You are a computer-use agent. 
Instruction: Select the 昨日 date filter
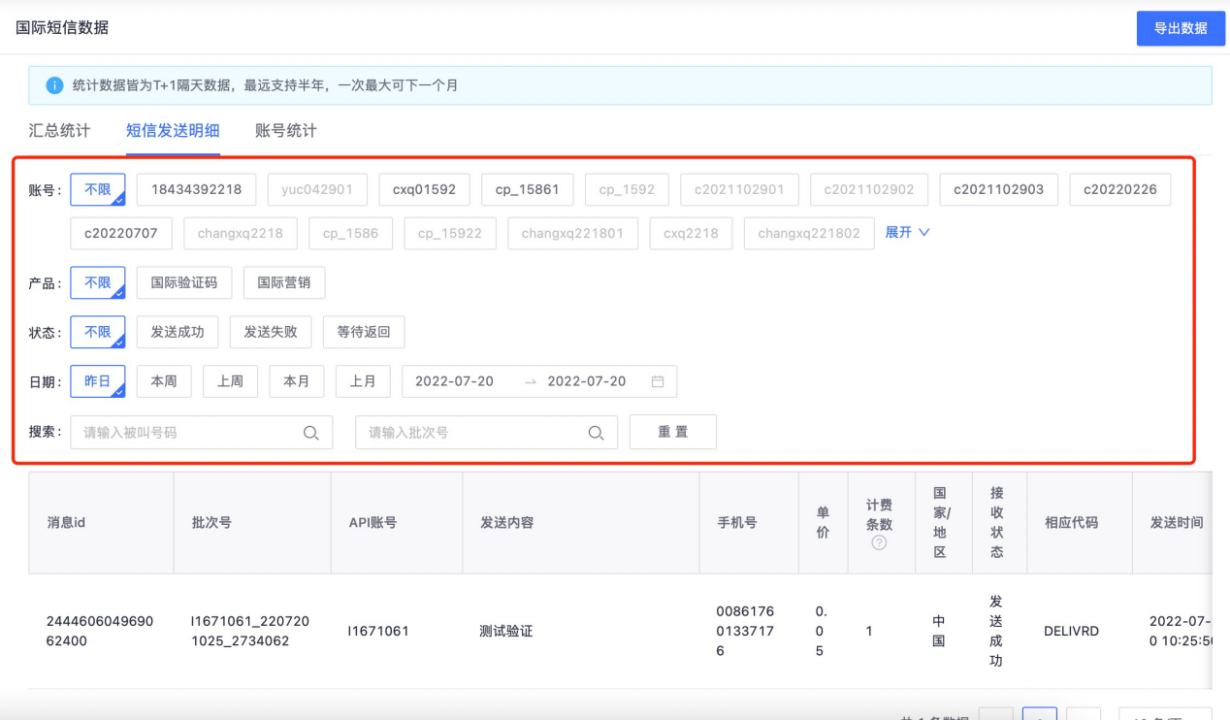click(x=98, y=381)
